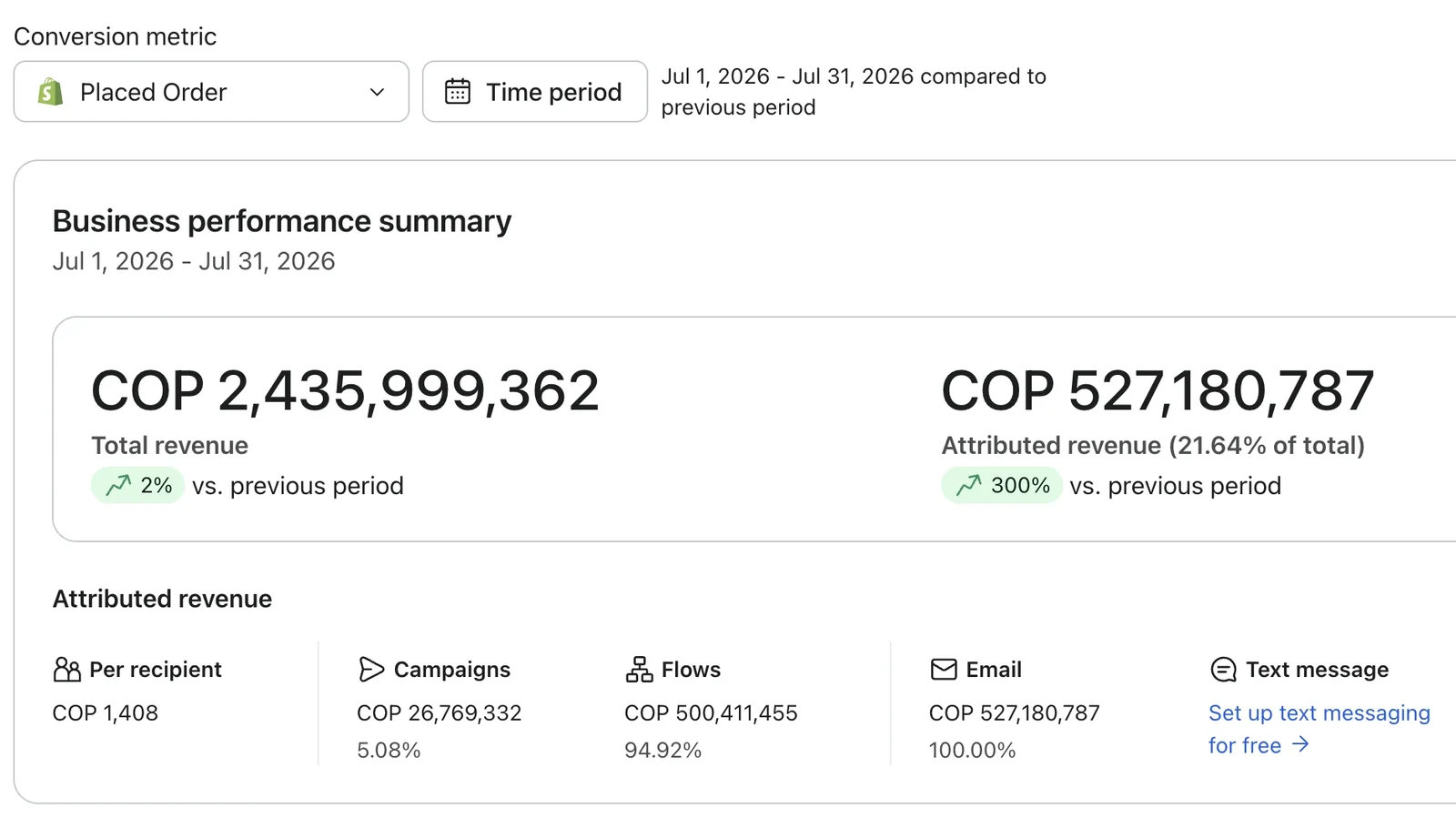Click the trend arrow beside 2%
Viewport: 1456px width, 818px height.
(118, 485)
